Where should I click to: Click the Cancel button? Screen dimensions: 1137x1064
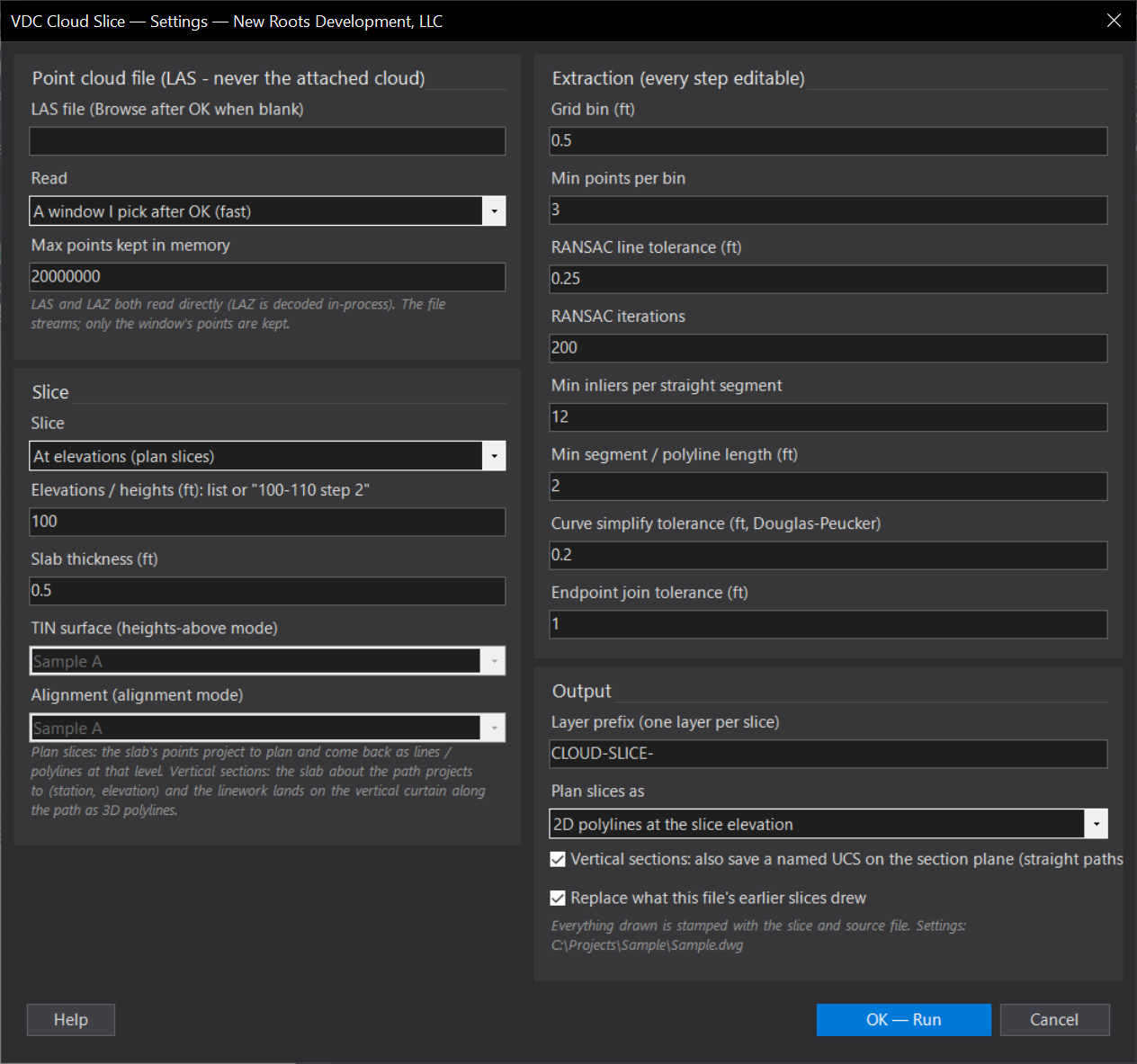(1054, 1020)
